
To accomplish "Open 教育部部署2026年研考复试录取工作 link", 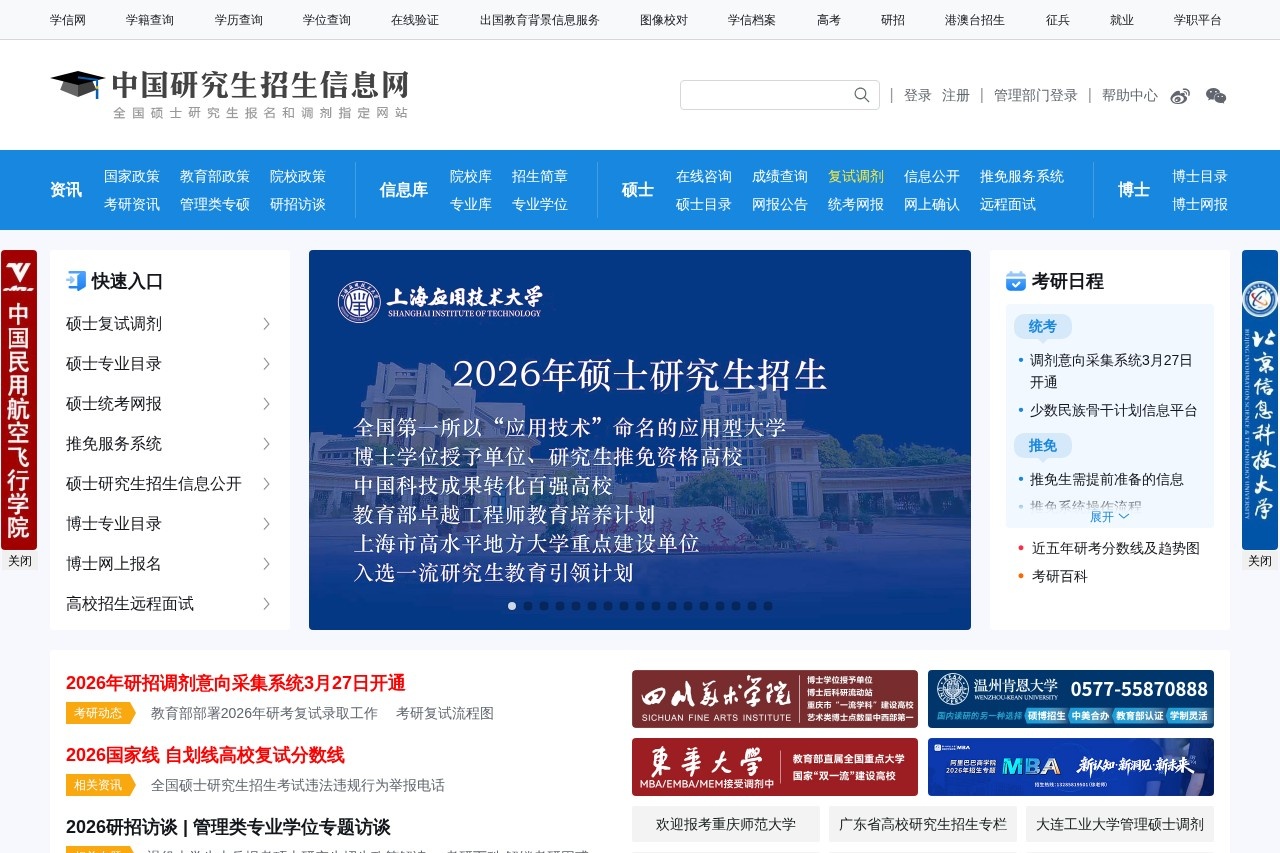I will click(x=264, y=713).
